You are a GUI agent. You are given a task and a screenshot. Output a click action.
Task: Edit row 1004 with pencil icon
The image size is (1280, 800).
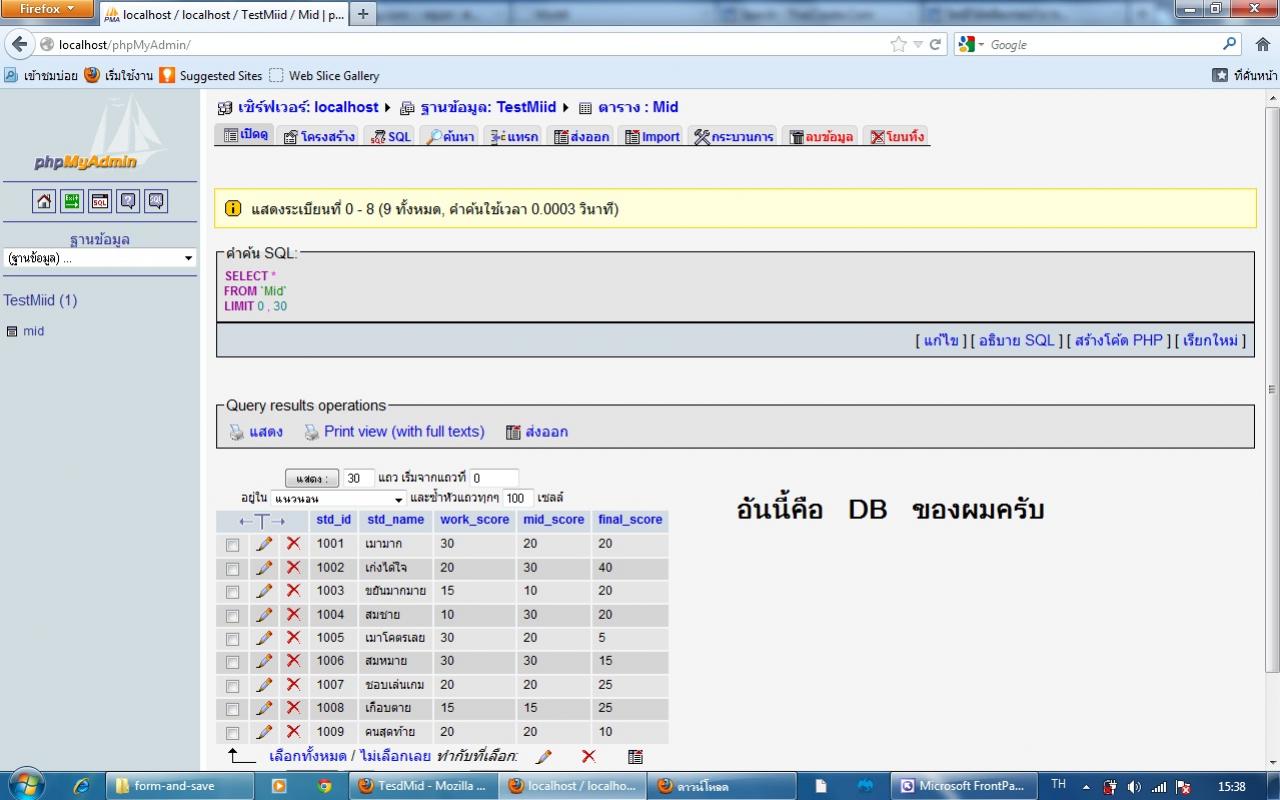pos(264,614)
